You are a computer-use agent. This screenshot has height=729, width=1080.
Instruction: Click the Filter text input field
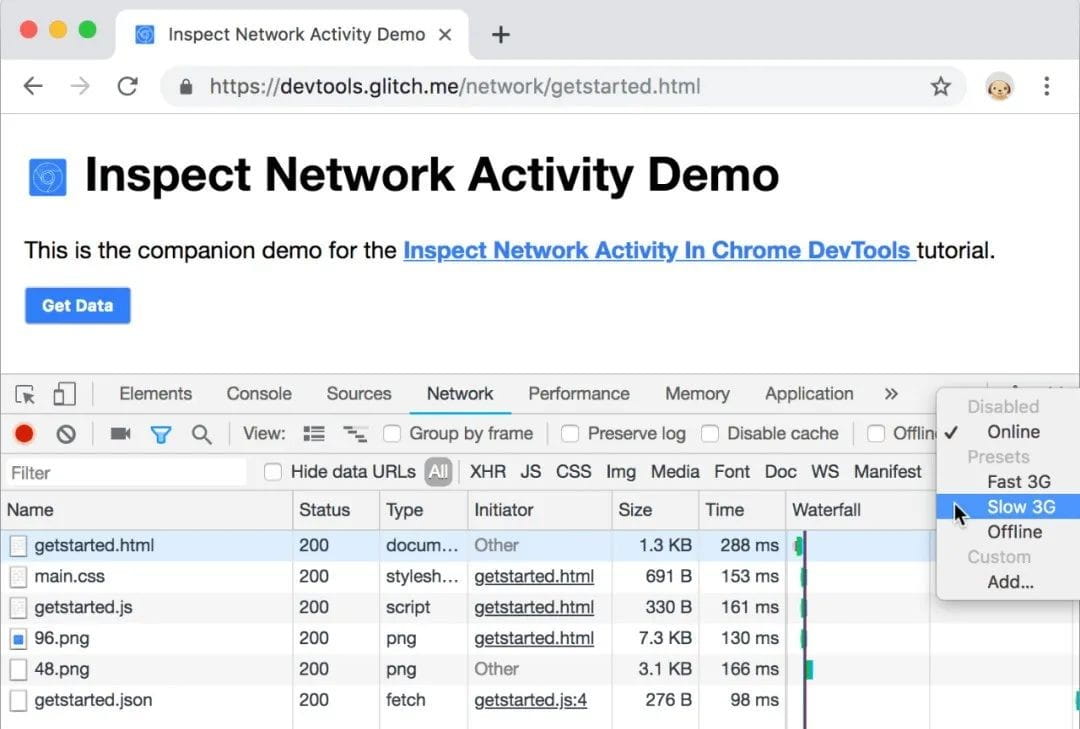point(125,472)
